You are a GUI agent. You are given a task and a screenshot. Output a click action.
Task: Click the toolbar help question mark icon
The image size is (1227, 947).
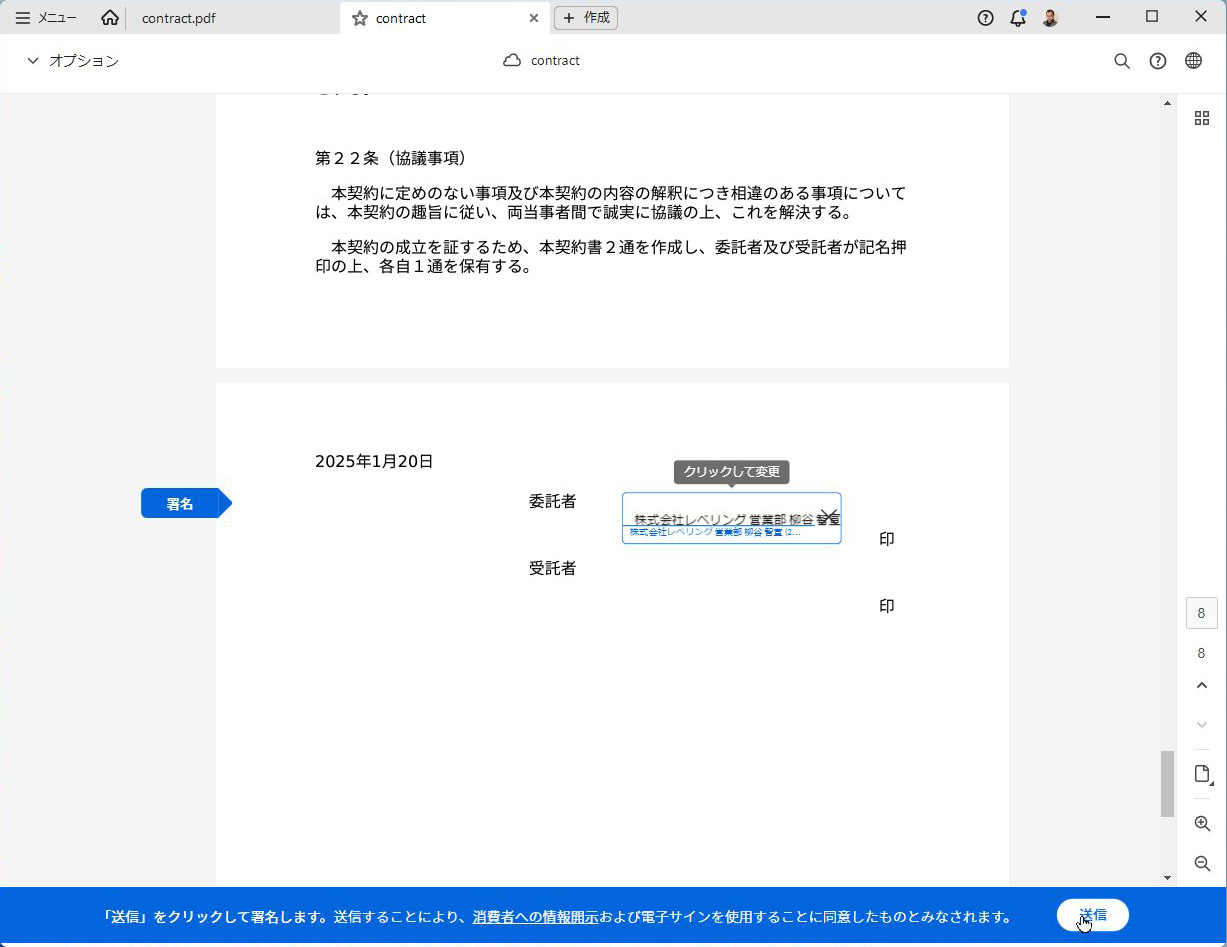pos(1158,61)
